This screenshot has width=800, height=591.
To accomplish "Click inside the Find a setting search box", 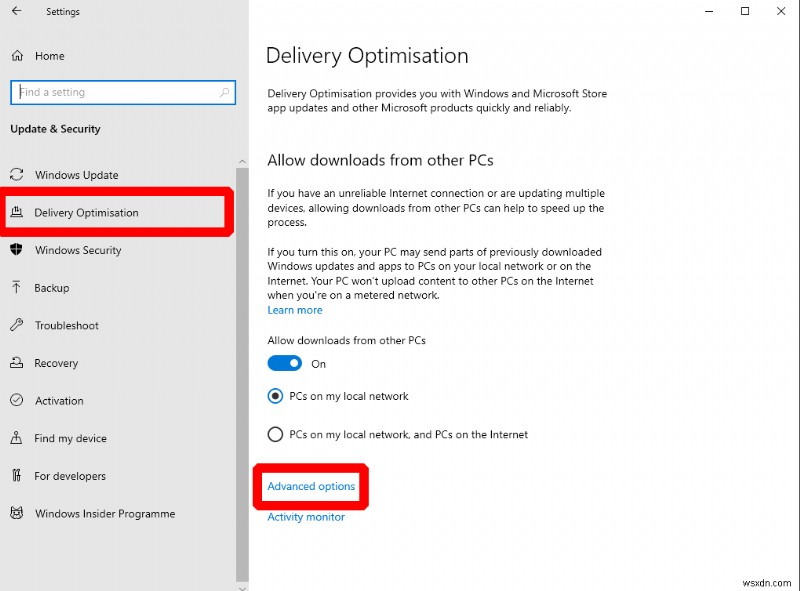I will click(122, 92).
